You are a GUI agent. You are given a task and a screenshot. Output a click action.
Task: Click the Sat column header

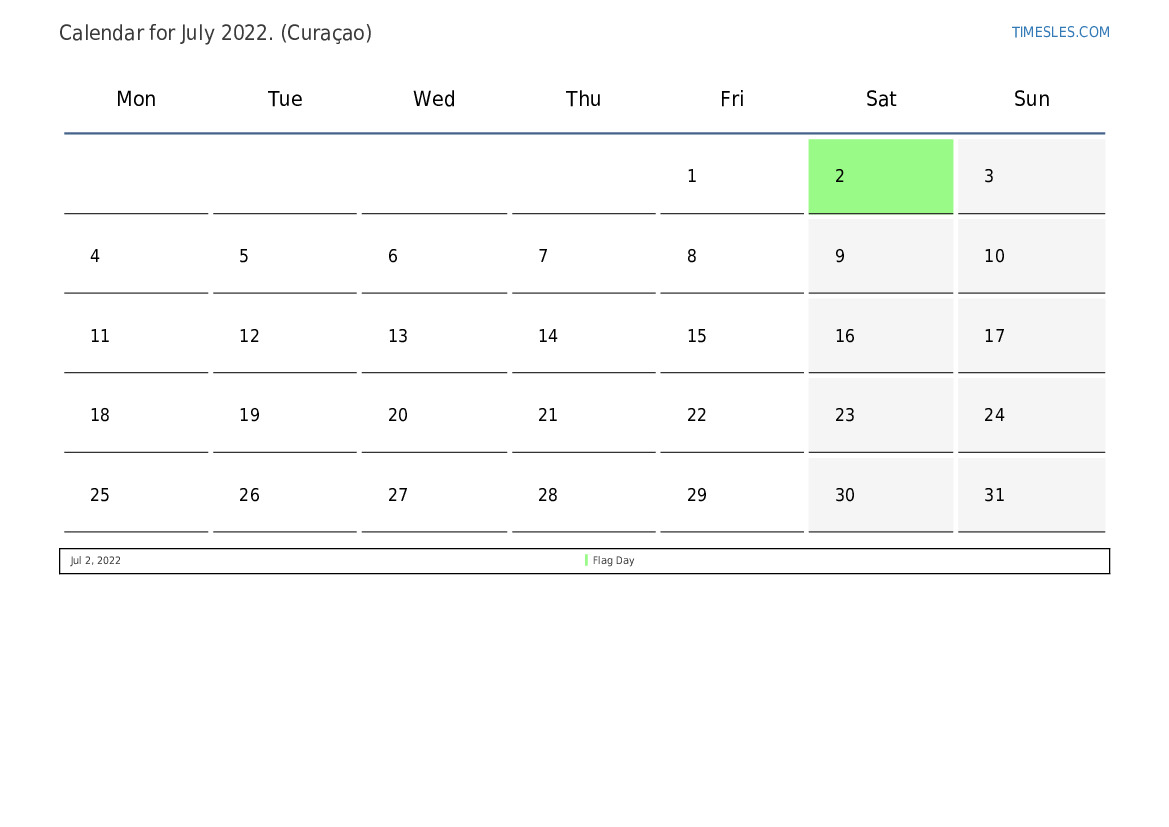click(880, 98)
